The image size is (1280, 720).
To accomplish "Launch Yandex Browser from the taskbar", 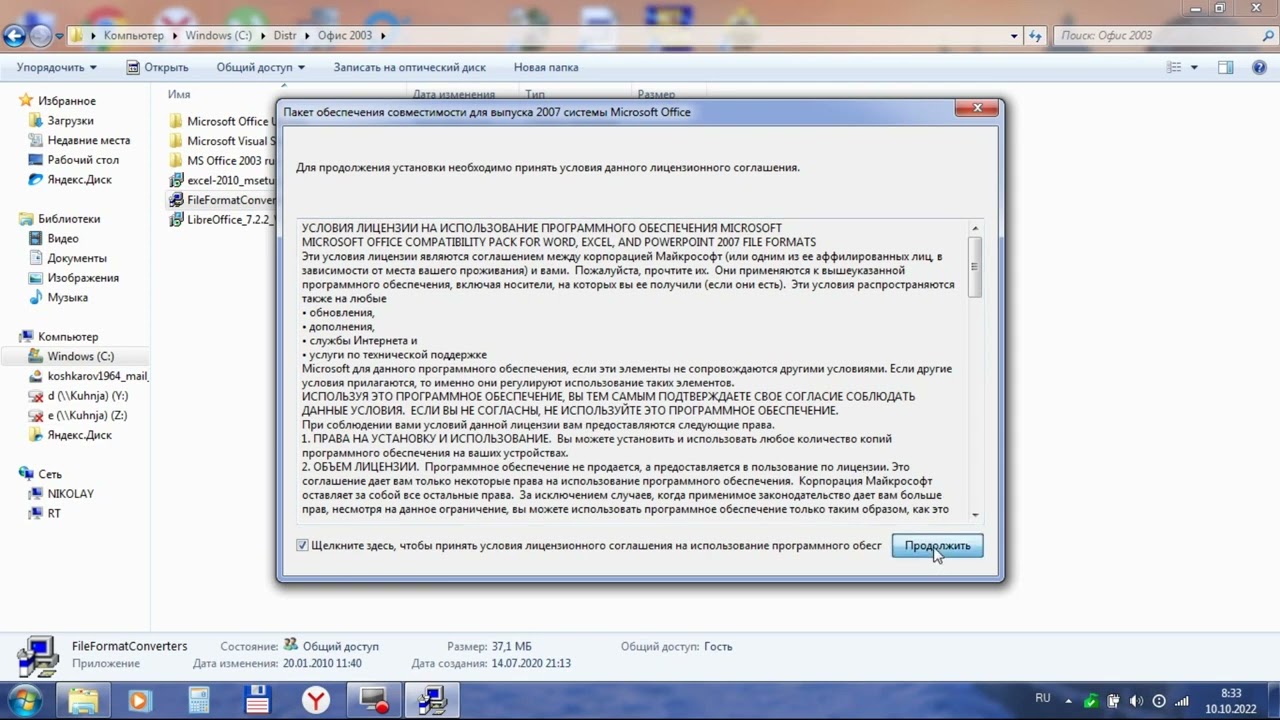I will 316,701.
